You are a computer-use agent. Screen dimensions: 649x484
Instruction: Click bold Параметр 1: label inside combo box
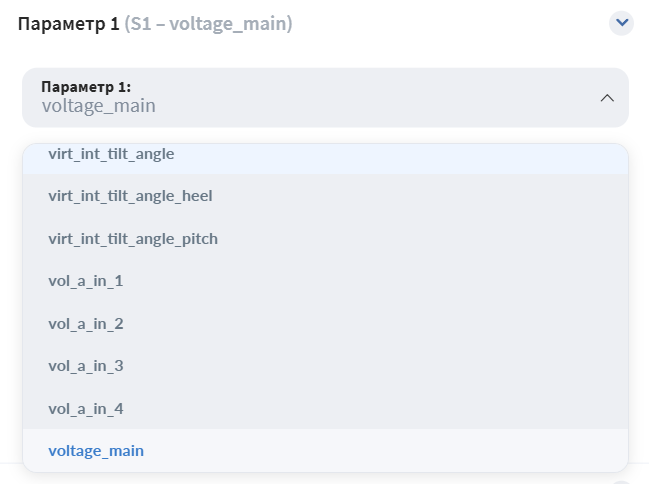tap(86, 87)
